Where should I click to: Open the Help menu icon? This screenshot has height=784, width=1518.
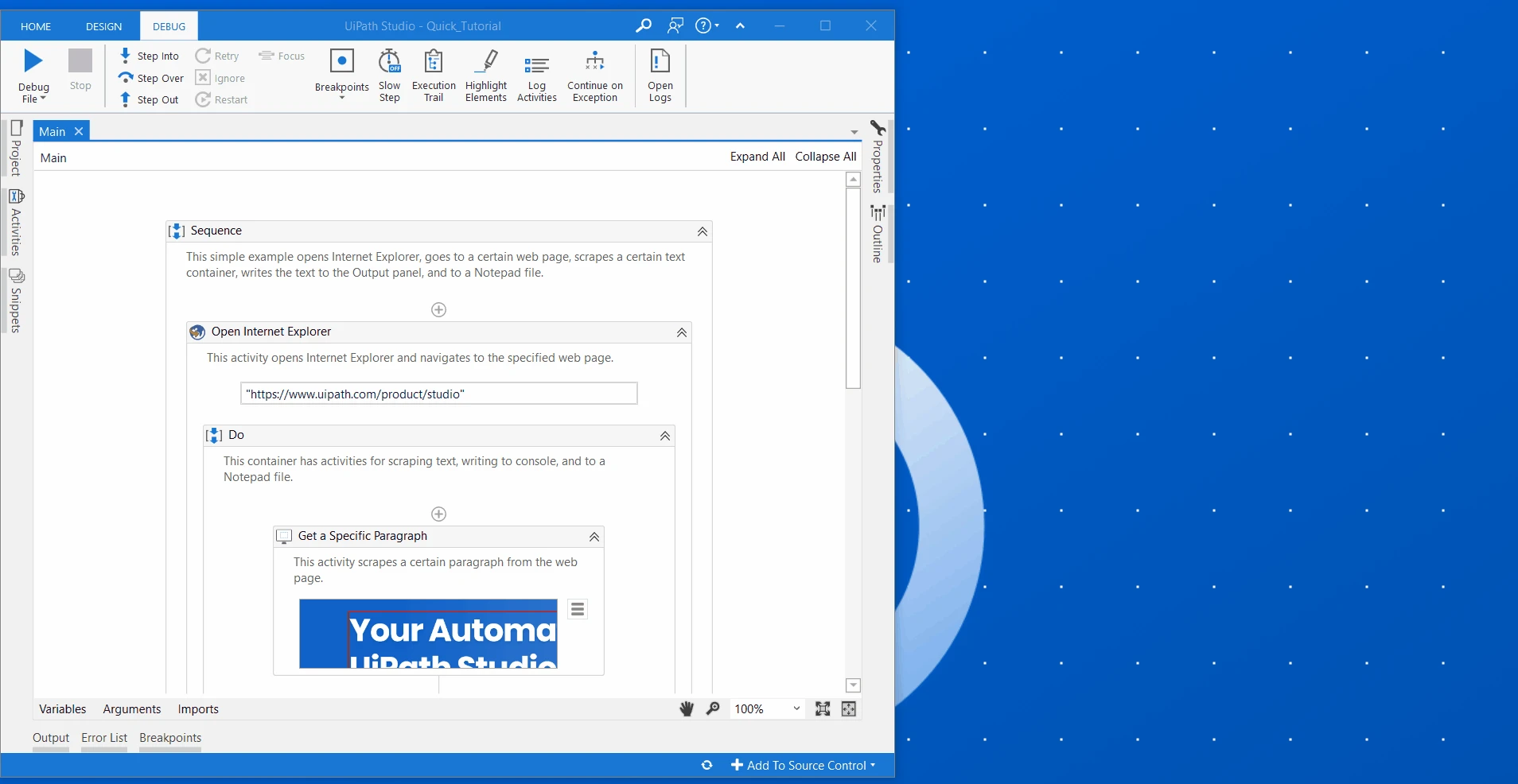pos(706,25)
